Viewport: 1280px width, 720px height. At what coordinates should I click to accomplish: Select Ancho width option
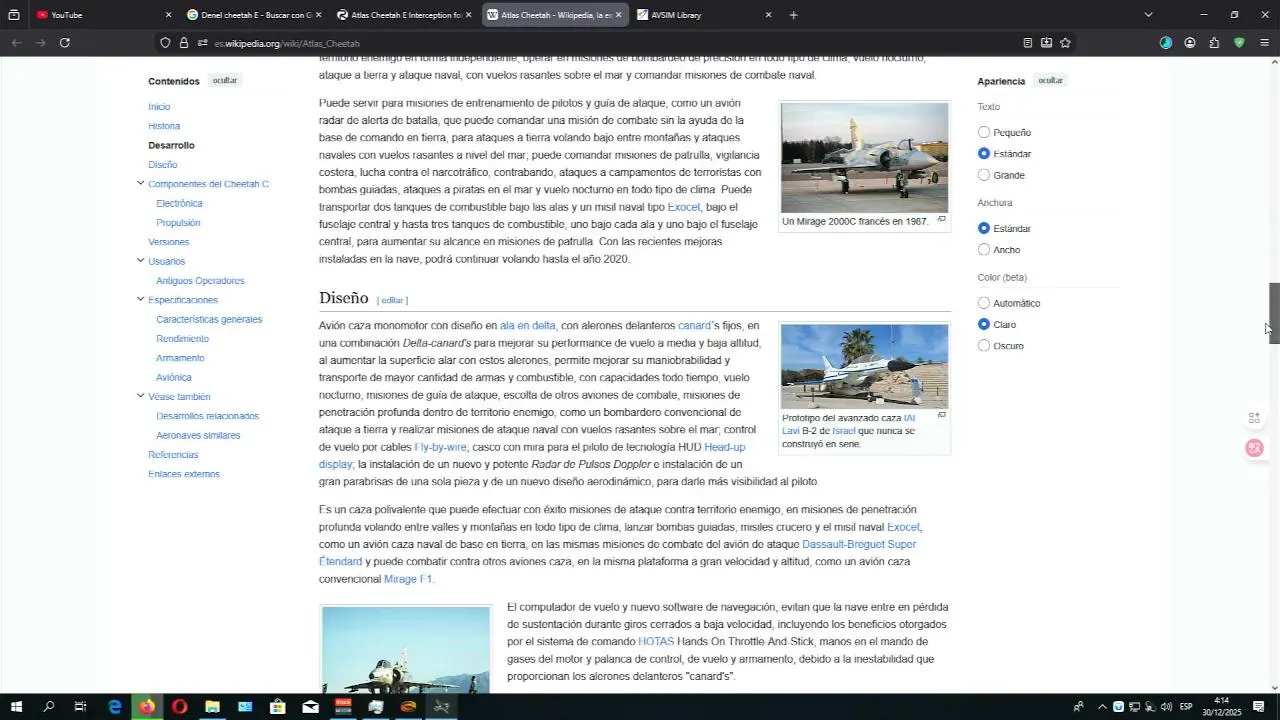(x=984, y=250)
